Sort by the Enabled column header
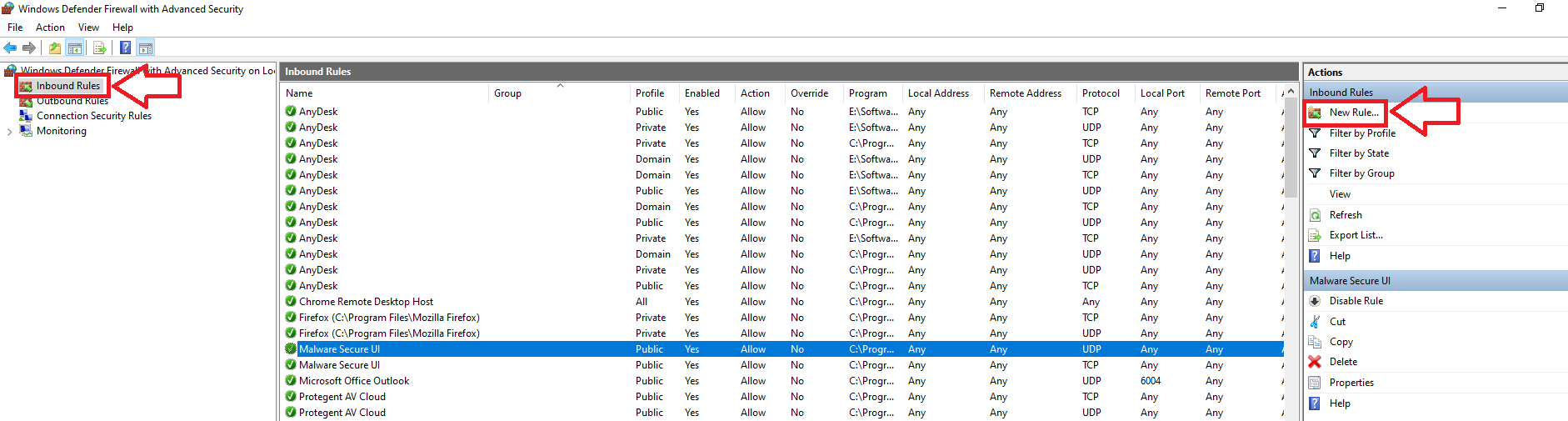This screenshot has width=1568, height=421. pyautogui.click(x=707, y=93)
